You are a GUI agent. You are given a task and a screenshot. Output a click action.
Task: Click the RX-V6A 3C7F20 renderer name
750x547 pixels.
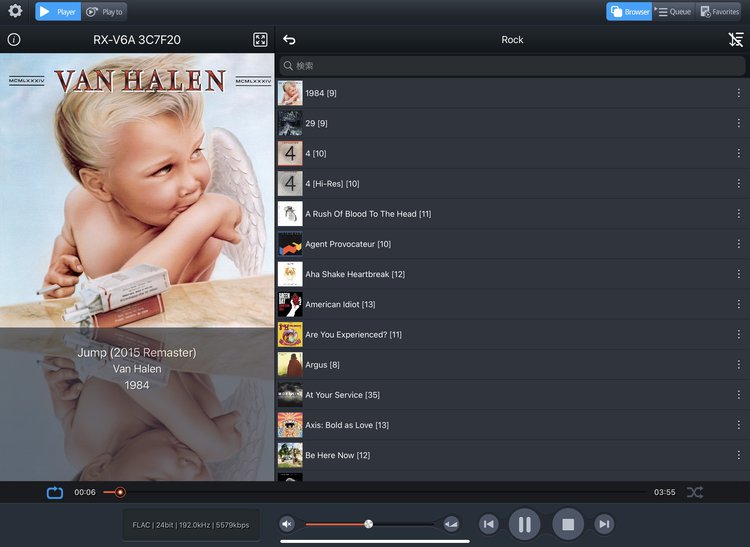[137, 40]
